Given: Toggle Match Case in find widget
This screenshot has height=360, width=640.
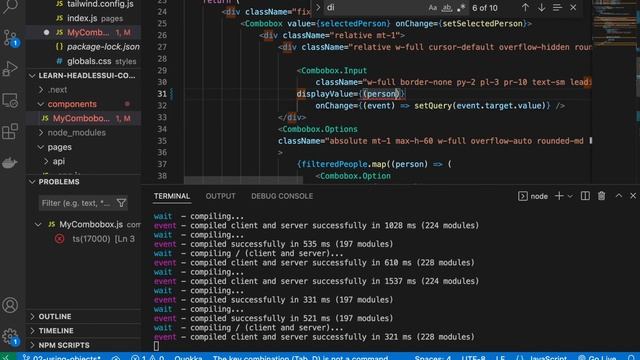Looking at the screenshot, I should (433, 8).
